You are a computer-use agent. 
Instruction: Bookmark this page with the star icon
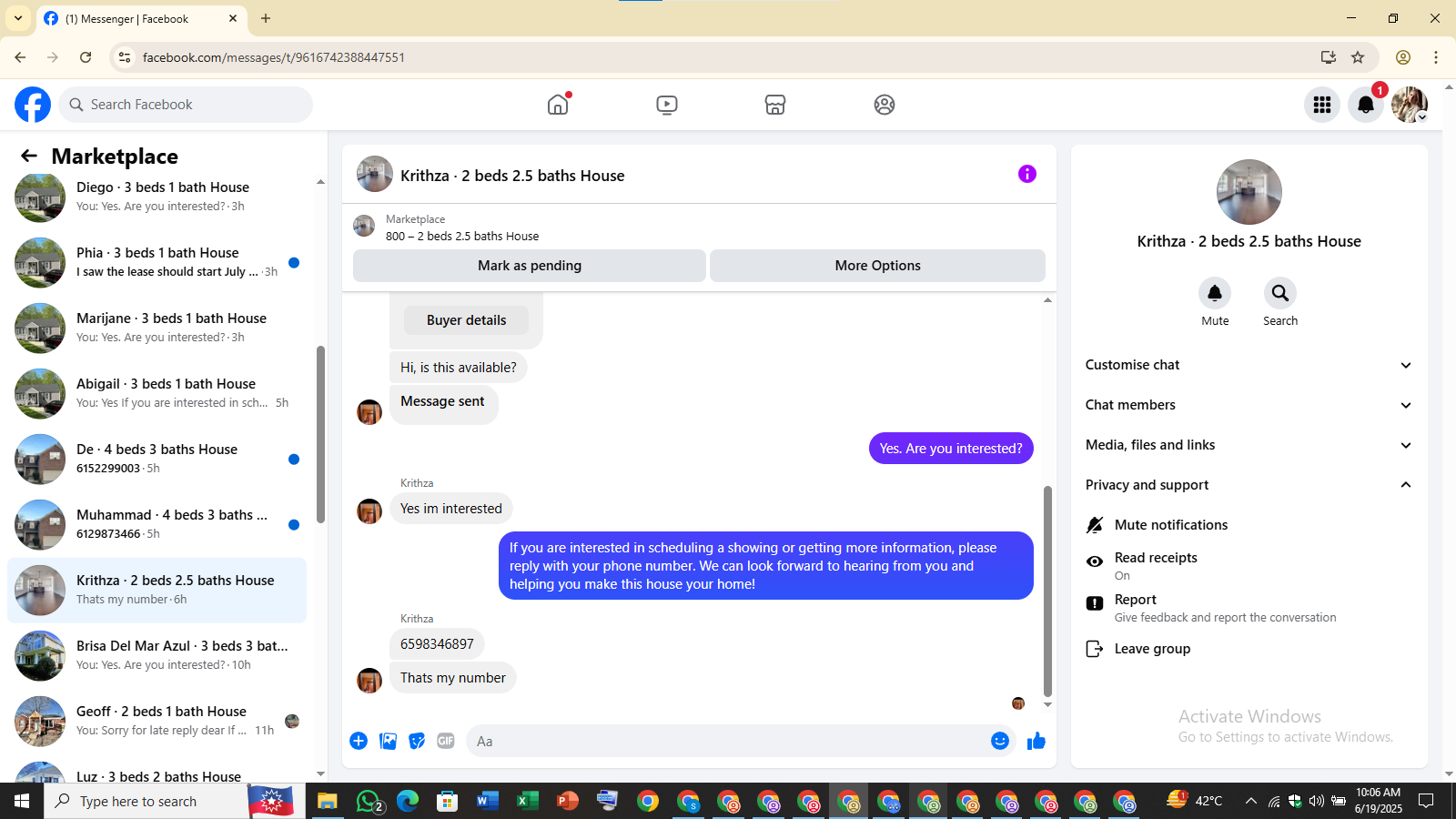coord(1358,57)
